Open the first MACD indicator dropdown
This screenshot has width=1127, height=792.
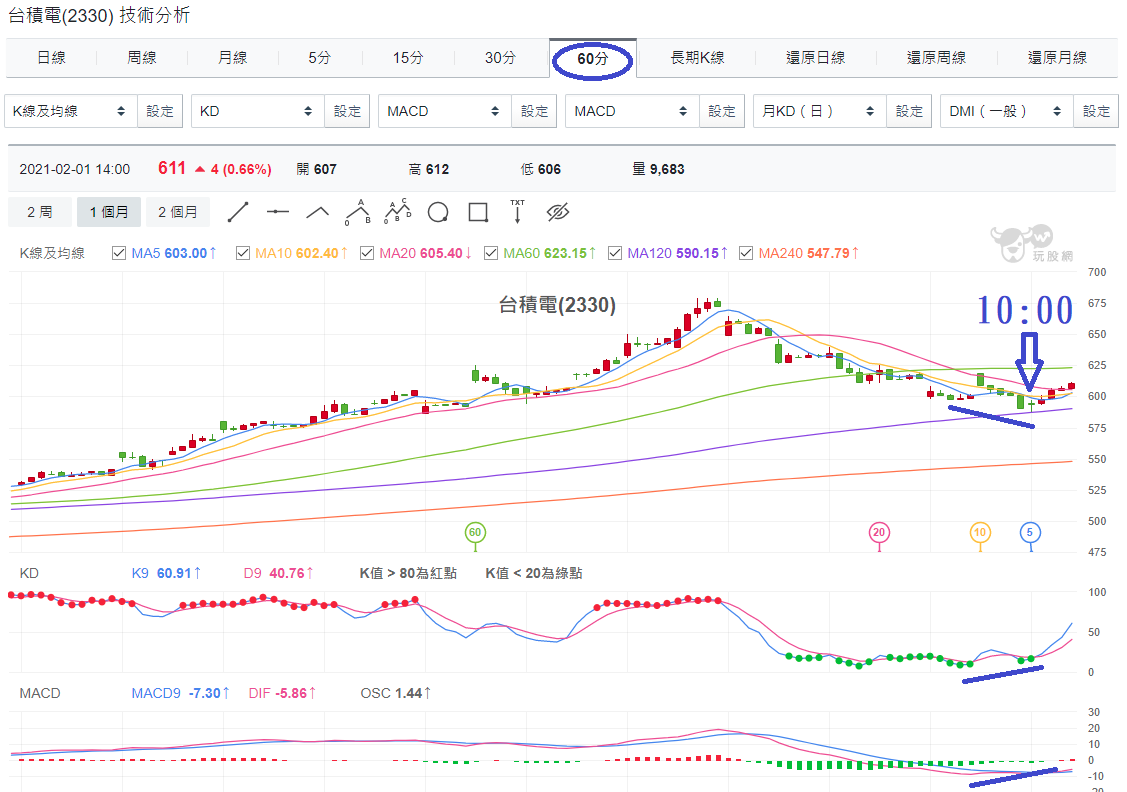pos(444,111)
